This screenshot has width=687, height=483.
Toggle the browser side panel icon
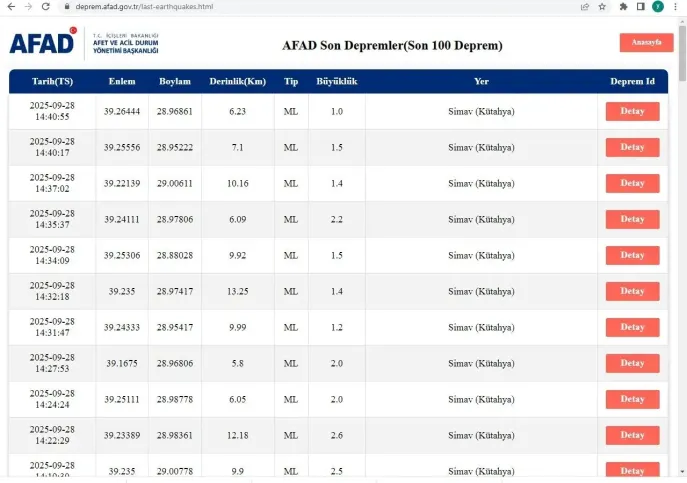641,6
